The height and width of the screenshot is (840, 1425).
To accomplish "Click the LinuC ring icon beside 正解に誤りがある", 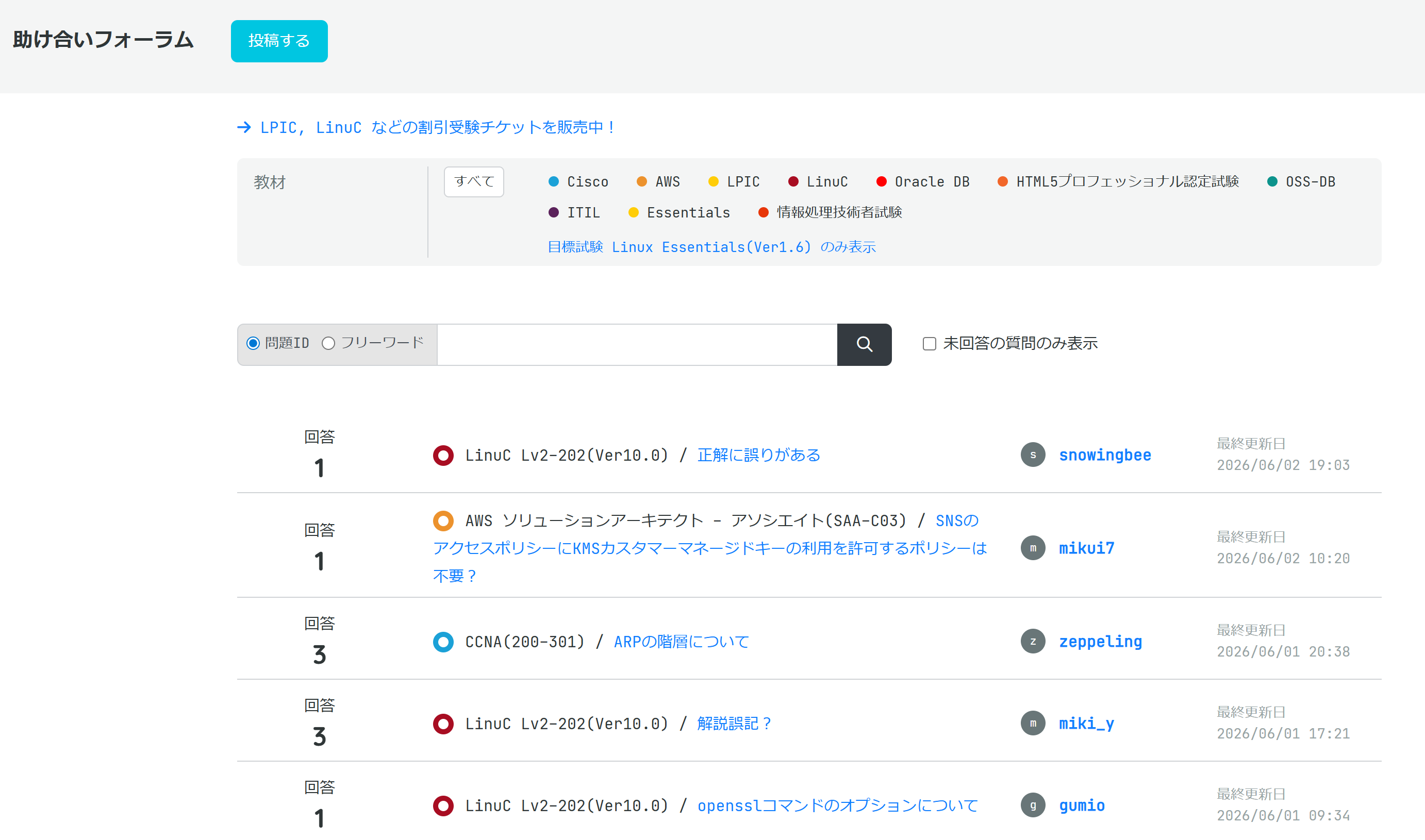I will point(443,456).
